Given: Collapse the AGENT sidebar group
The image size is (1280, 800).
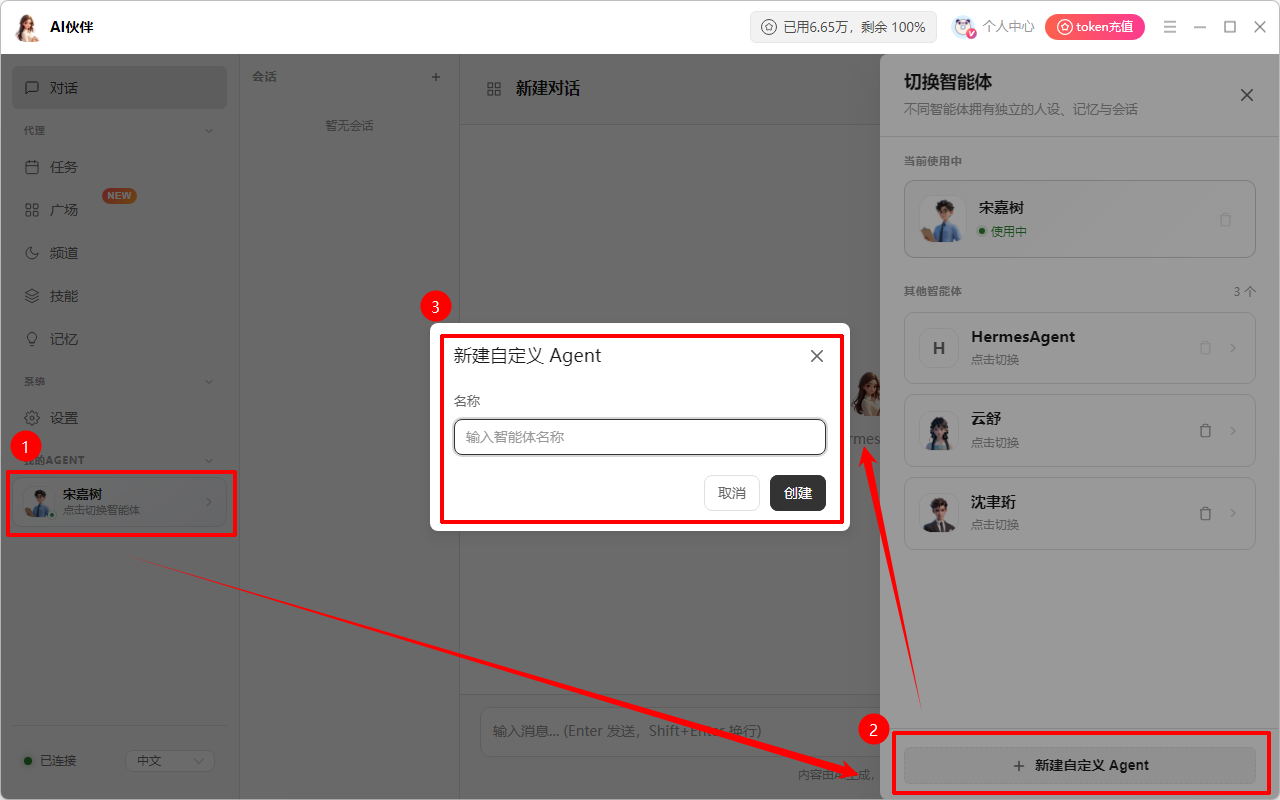Looking at the screenshot, I should pyautogui.click(x=209, y=460).
